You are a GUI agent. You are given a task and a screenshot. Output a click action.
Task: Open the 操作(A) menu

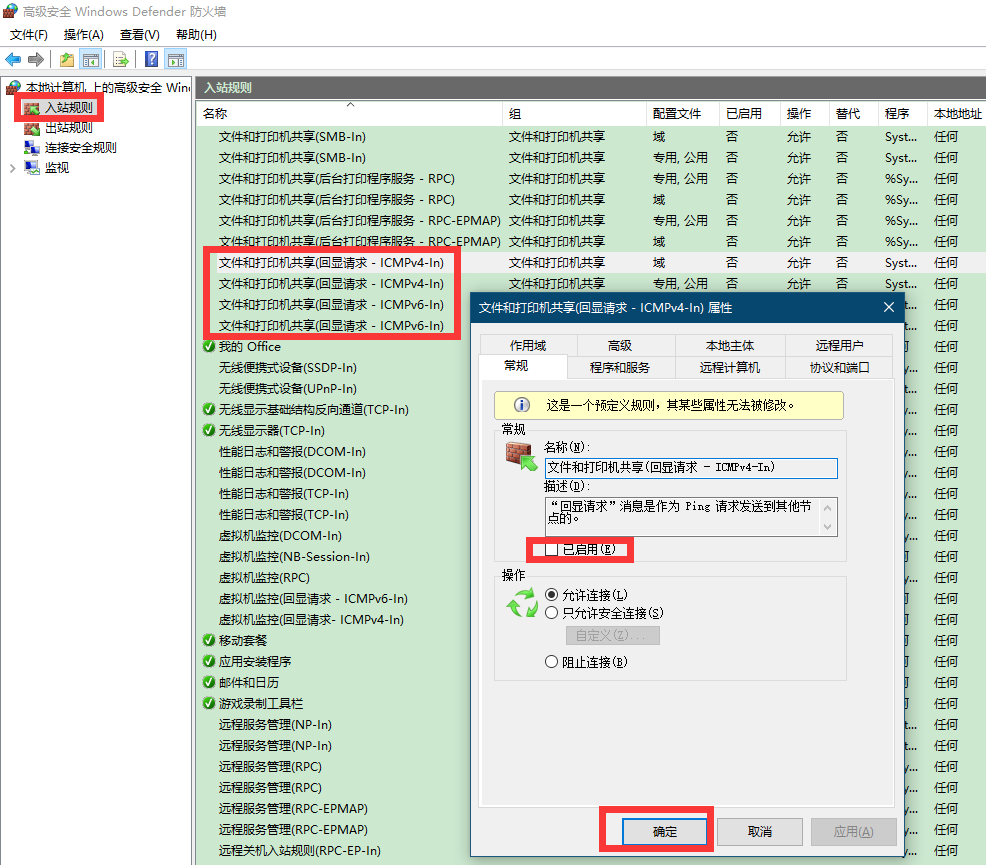[84, 35]
